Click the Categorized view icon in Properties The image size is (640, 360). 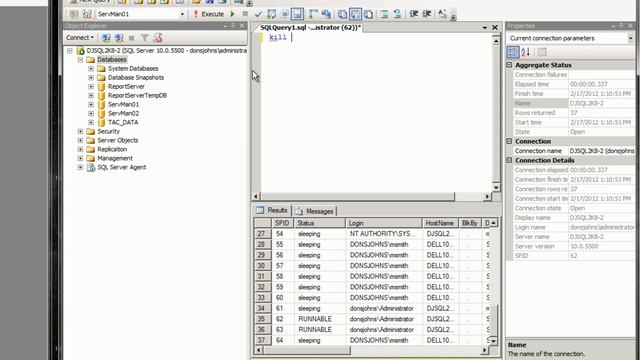[x=513, y=52]
